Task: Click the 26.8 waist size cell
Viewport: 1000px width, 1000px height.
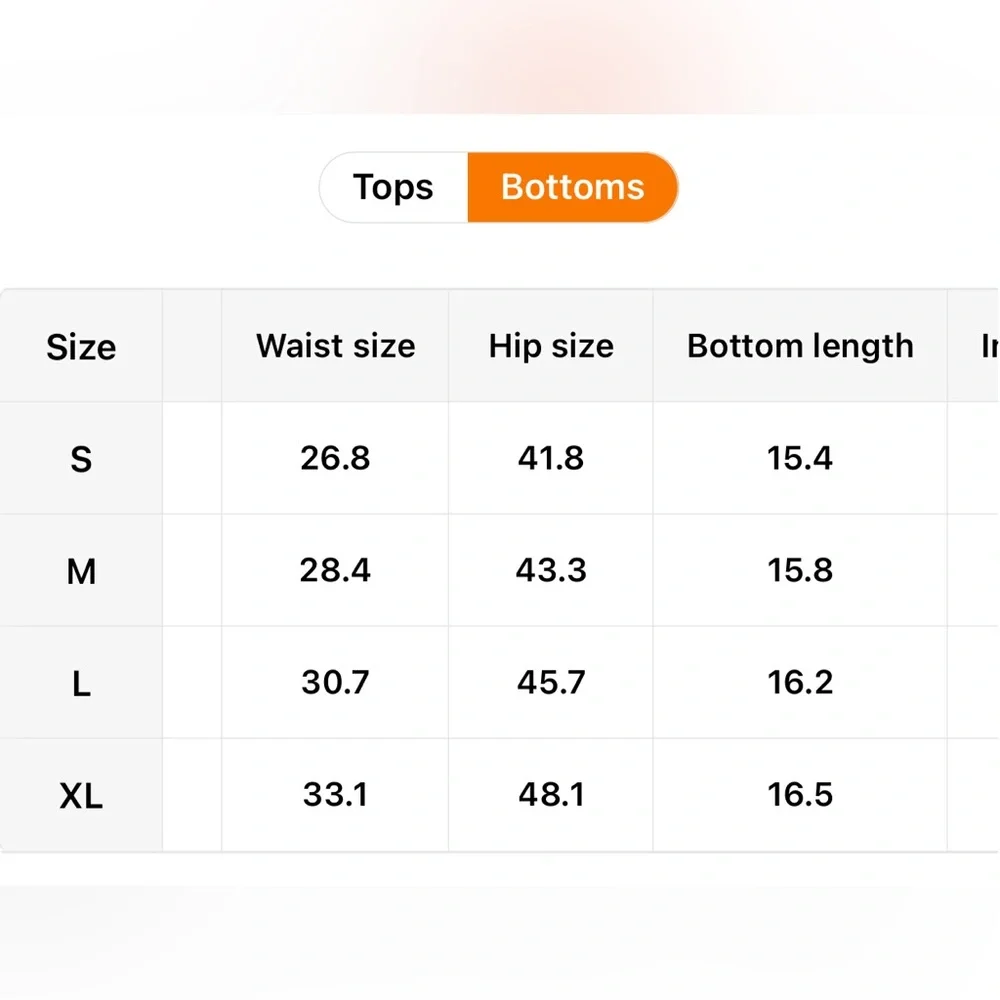Action: (x=335, y=458)
